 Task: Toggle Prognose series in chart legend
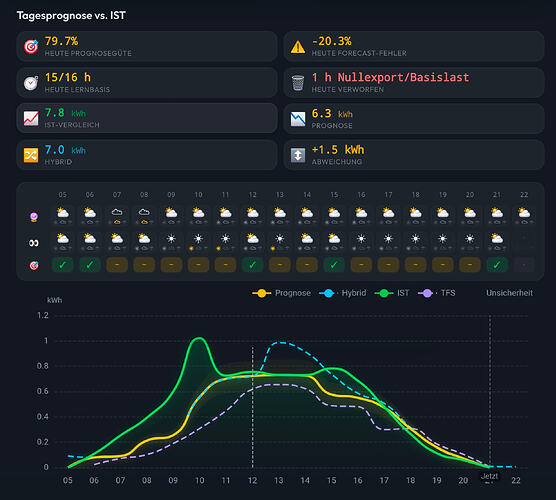point(282,293)
